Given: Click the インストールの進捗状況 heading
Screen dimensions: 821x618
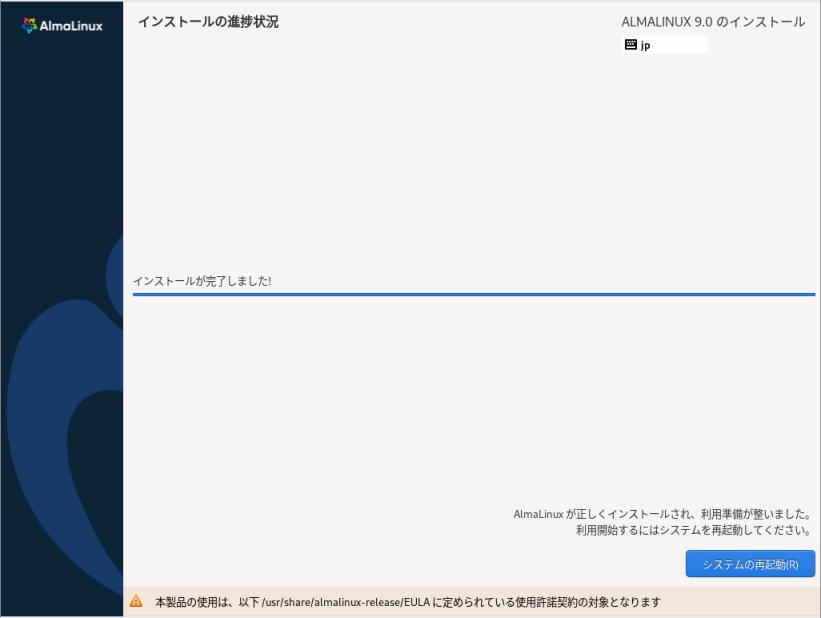Looking at the screenshot, I should coord(208,22).
